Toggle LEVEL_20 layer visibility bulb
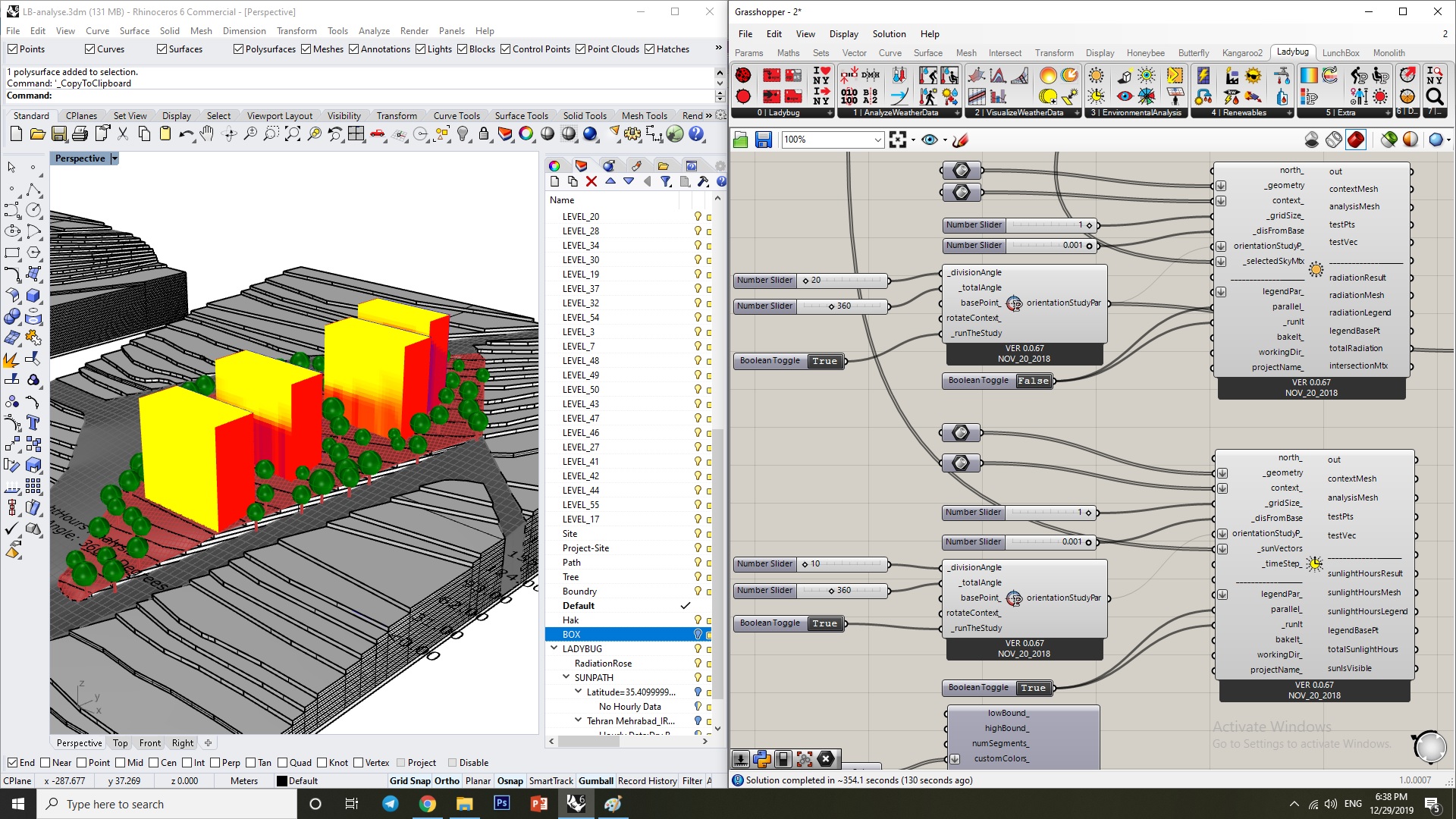Image resolution: width=1456 pixels, height=819 pixels. tap(698, 217)
